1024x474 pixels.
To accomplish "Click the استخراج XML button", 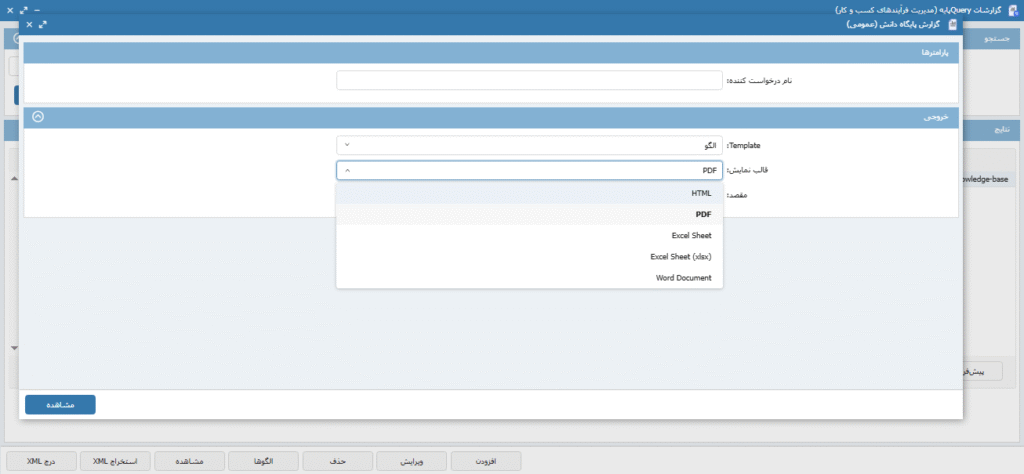I will pos(116,461).
